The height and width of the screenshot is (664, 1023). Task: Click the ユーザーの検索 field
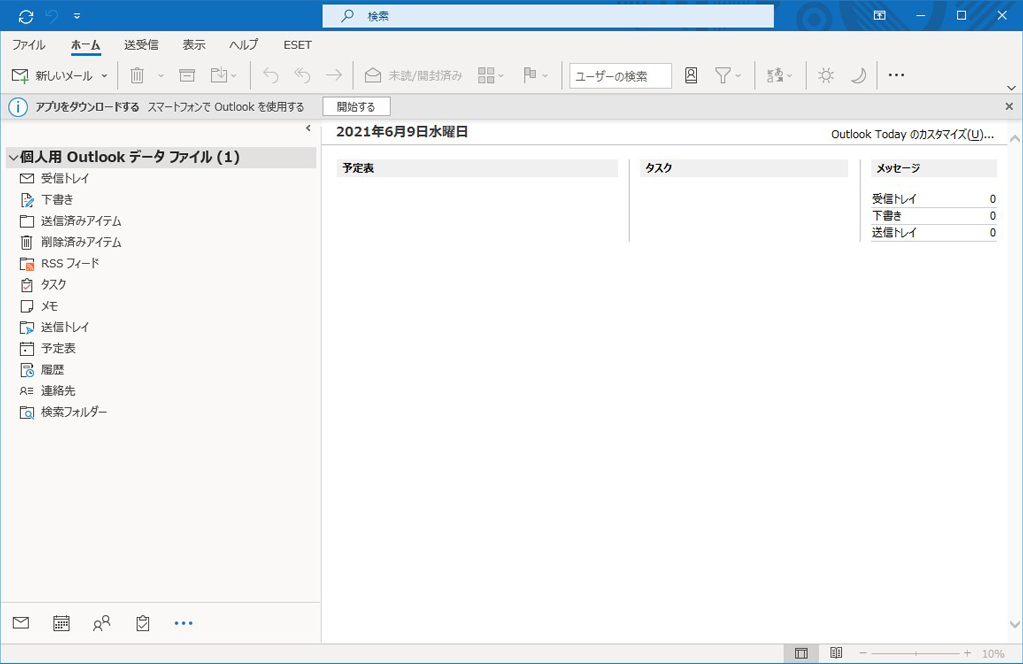coord(620,76)
